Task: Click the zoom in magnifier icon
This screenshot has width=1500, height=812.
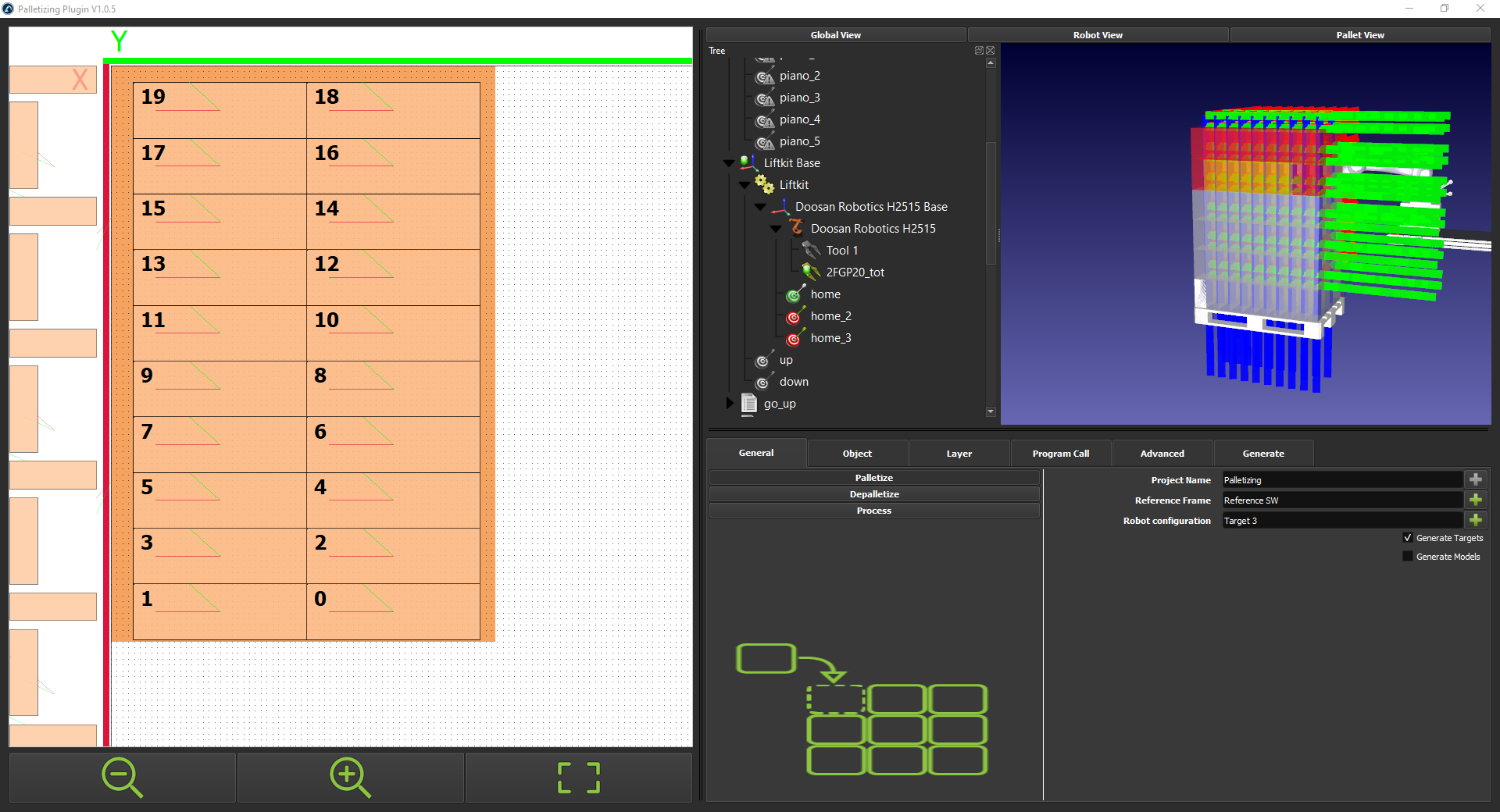Action: [x=350, y=778]
